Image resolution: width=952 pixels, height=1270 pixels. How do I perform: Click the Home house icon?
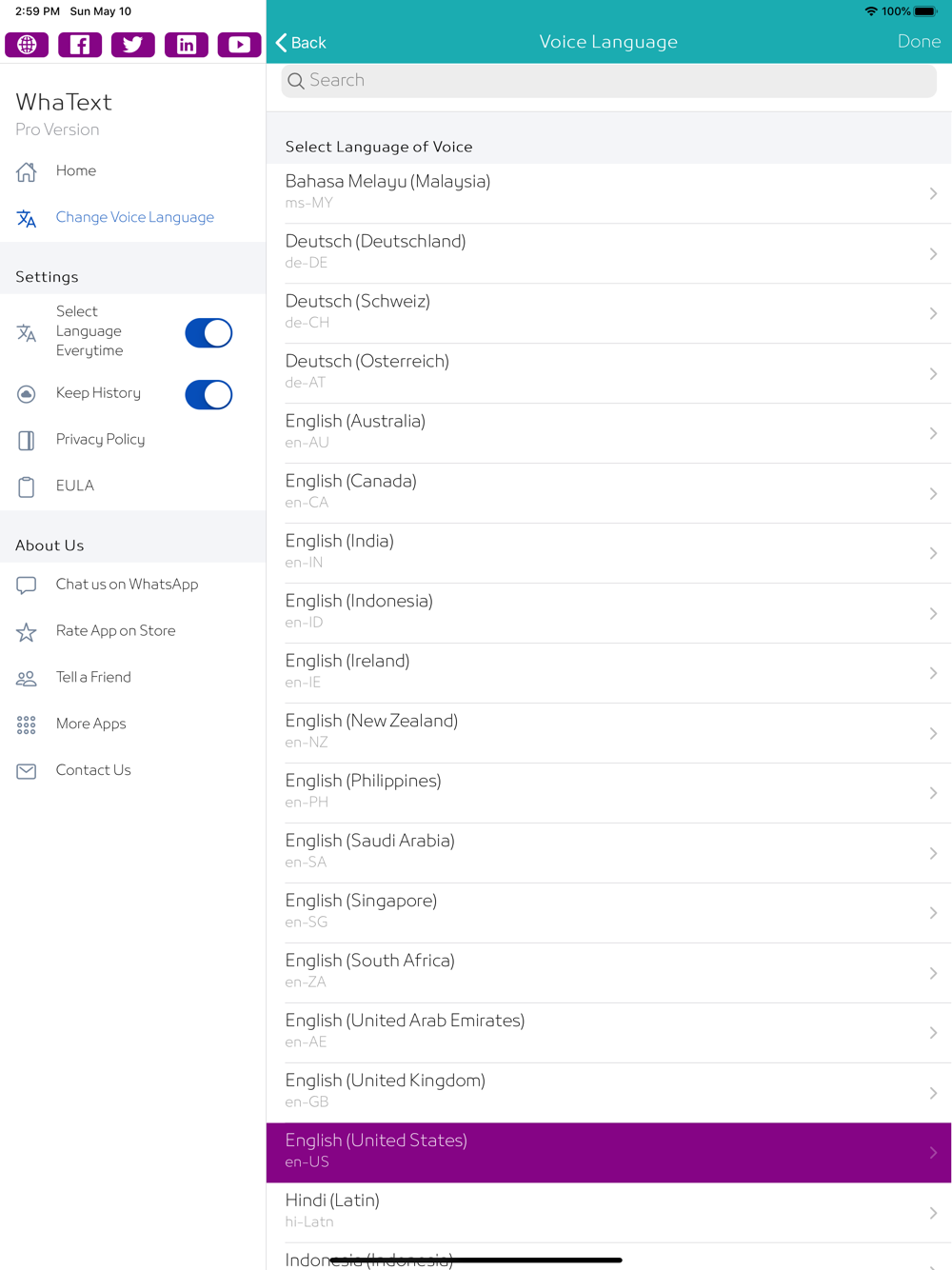tap(27, 171)
